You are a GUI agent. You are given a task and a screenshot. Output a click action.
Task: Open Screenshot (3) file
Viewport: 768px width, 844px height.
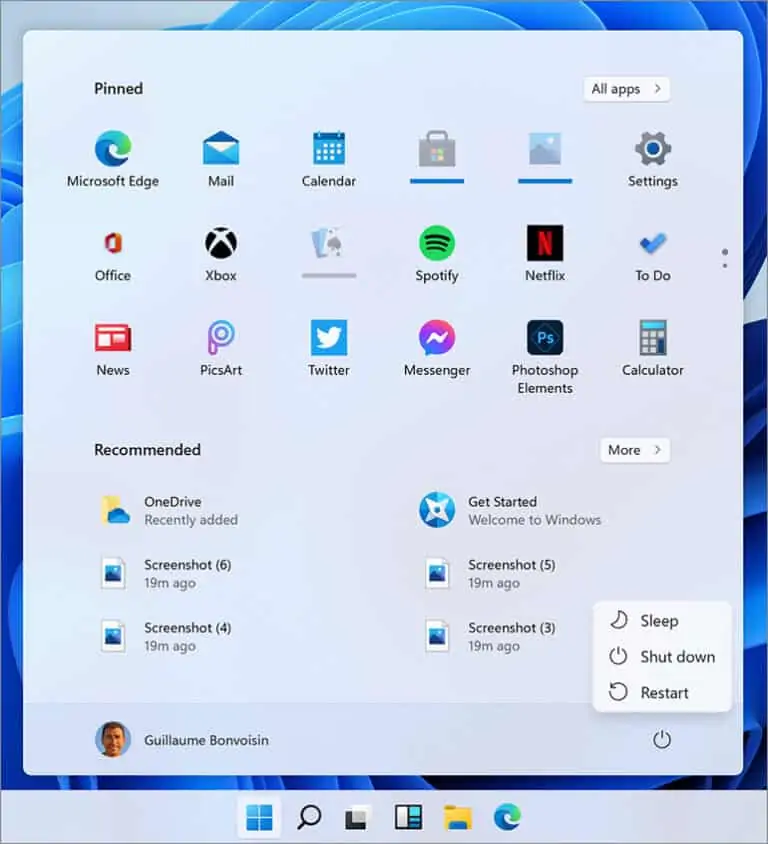coord(491,637)
